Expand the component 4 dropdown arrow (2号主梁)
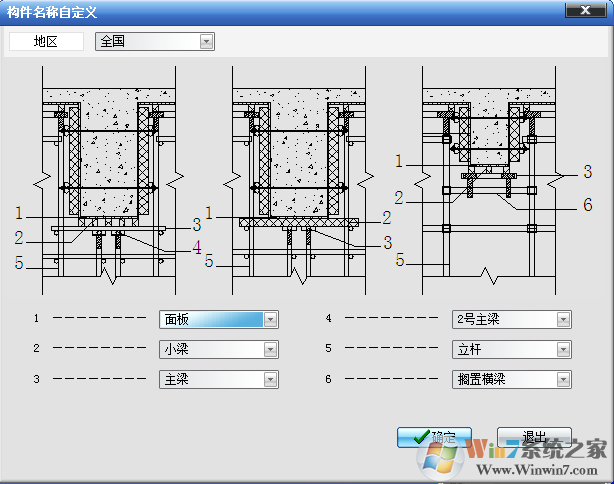 pyautogui.click(x=563, y=320)
